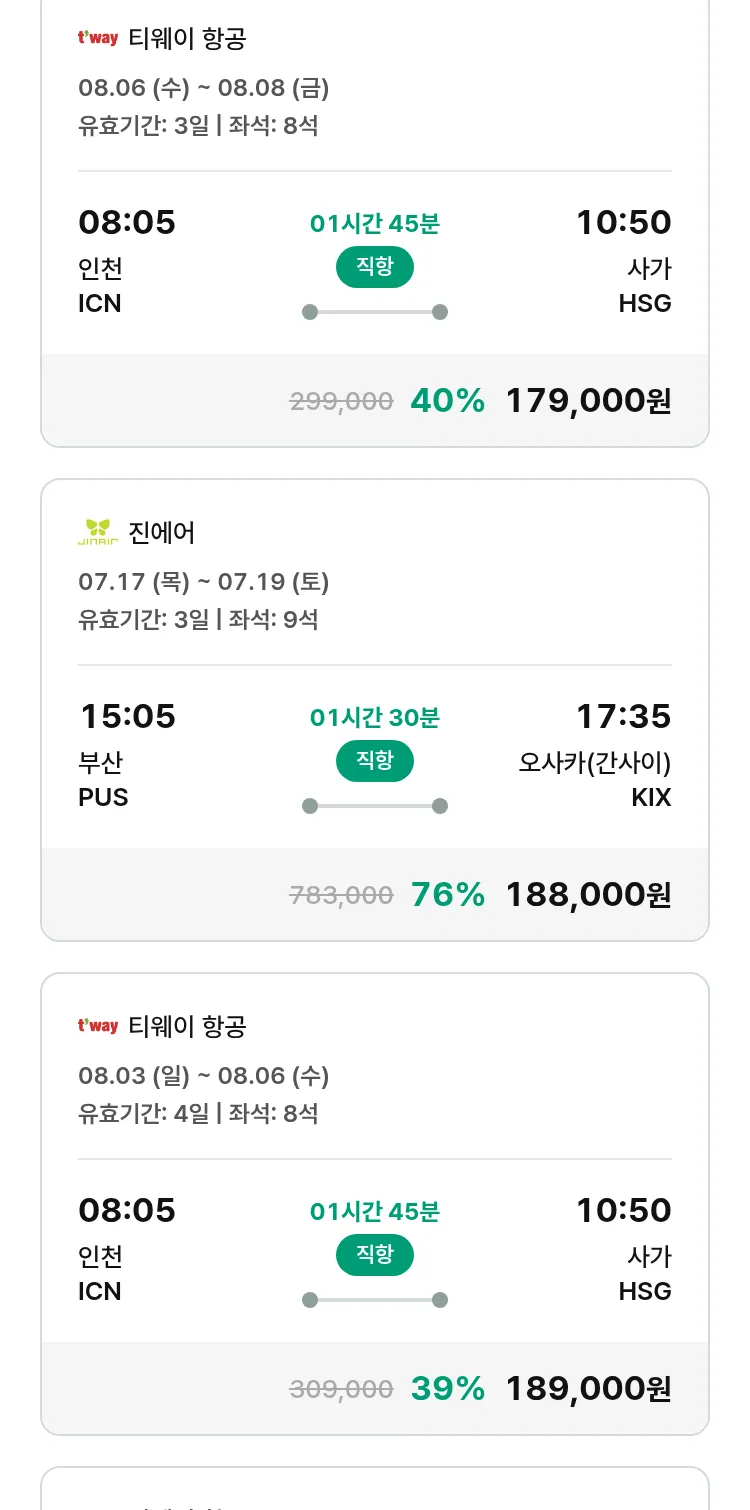Click the 부산 PUS departure airport
This screenshot has height=1510, width=750.
click(x=103, y=780)
